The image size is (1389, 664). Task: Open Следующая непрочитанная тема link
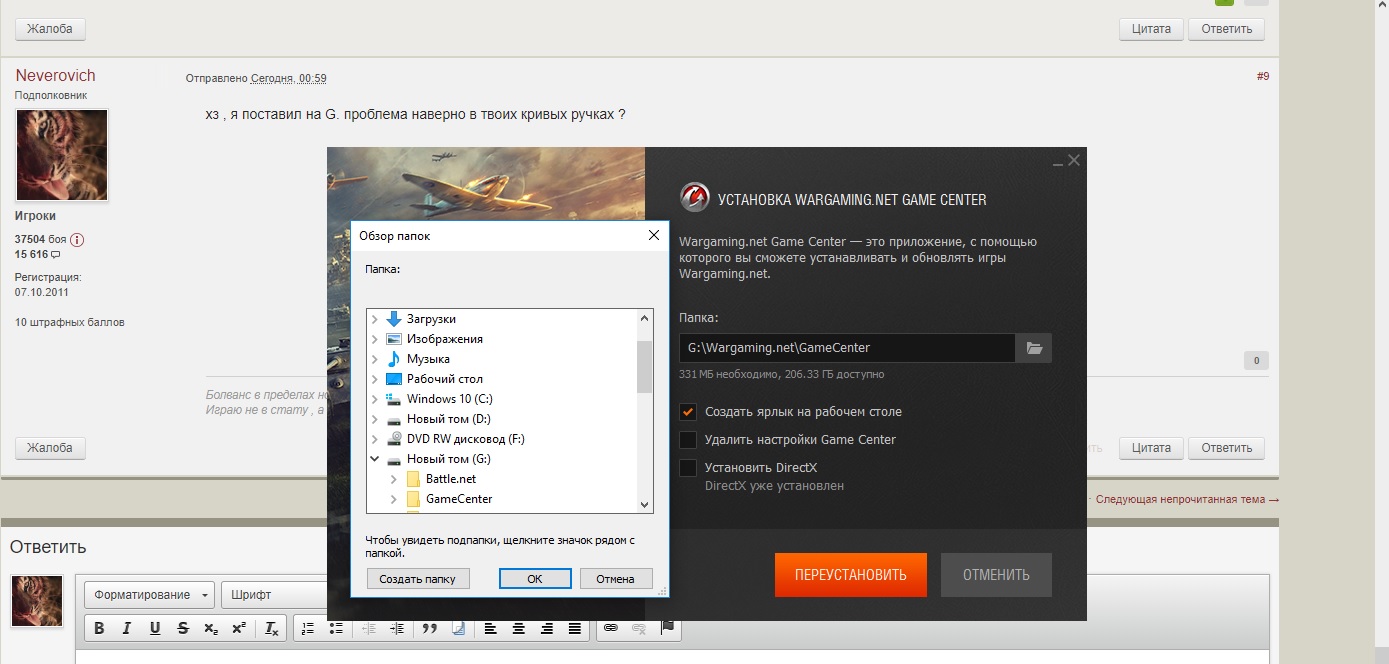coord(1187,499)
